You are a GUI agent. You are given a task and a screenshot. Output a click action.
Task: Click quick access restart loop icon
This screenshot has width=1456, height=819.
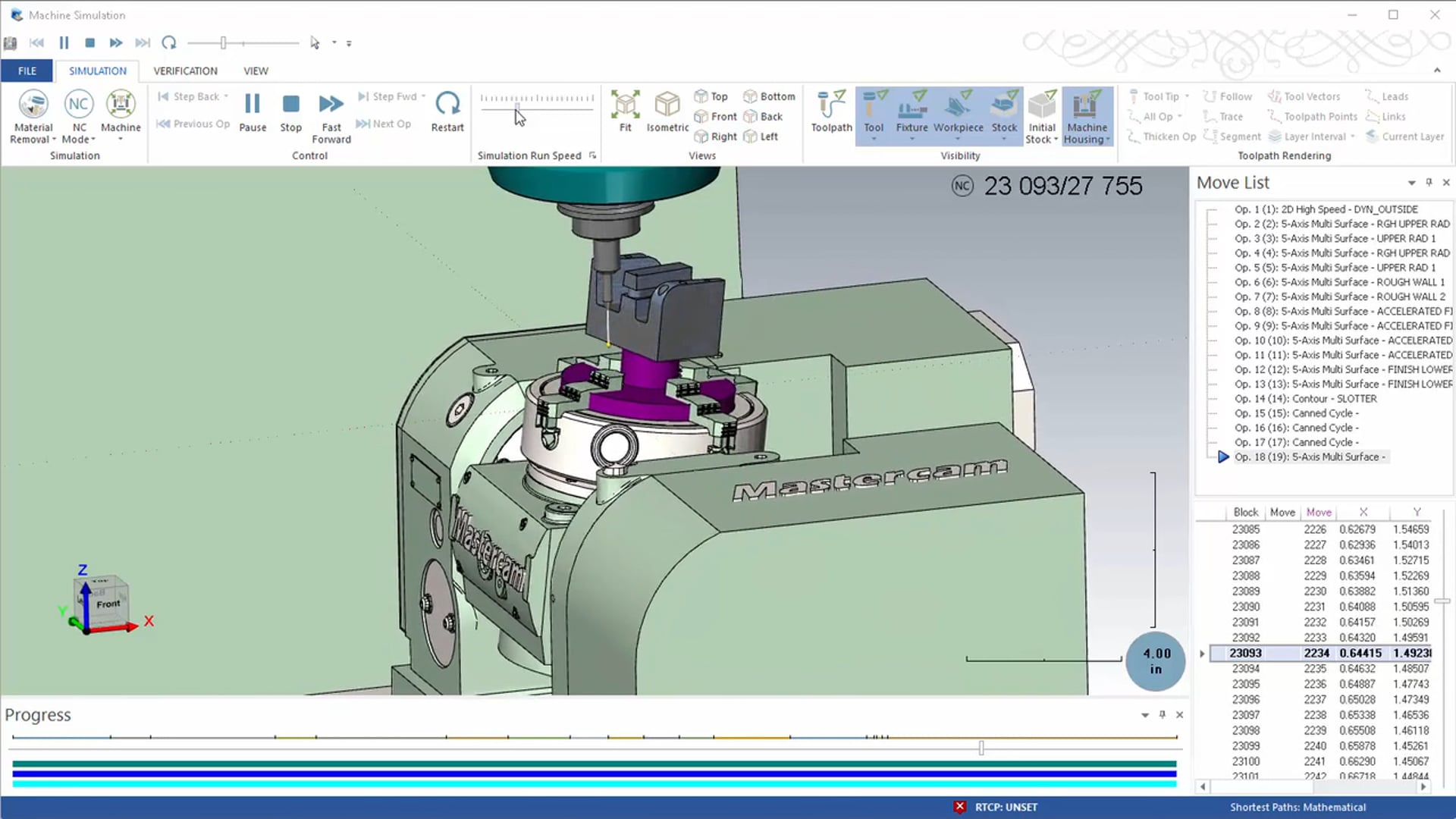pyautogui.click(x=168, y=43)
